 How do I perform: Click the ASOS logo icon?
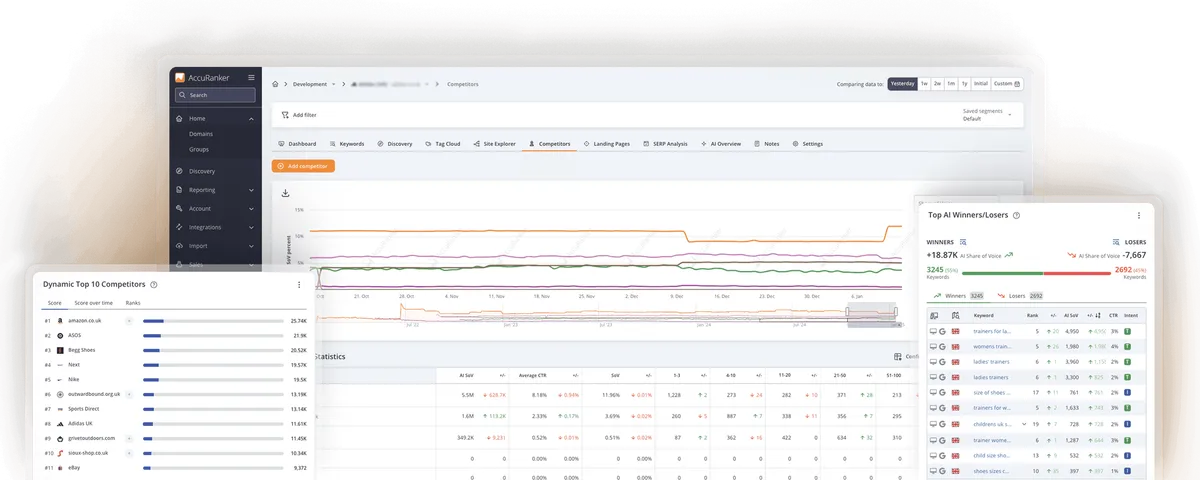(x=61, y=336)
